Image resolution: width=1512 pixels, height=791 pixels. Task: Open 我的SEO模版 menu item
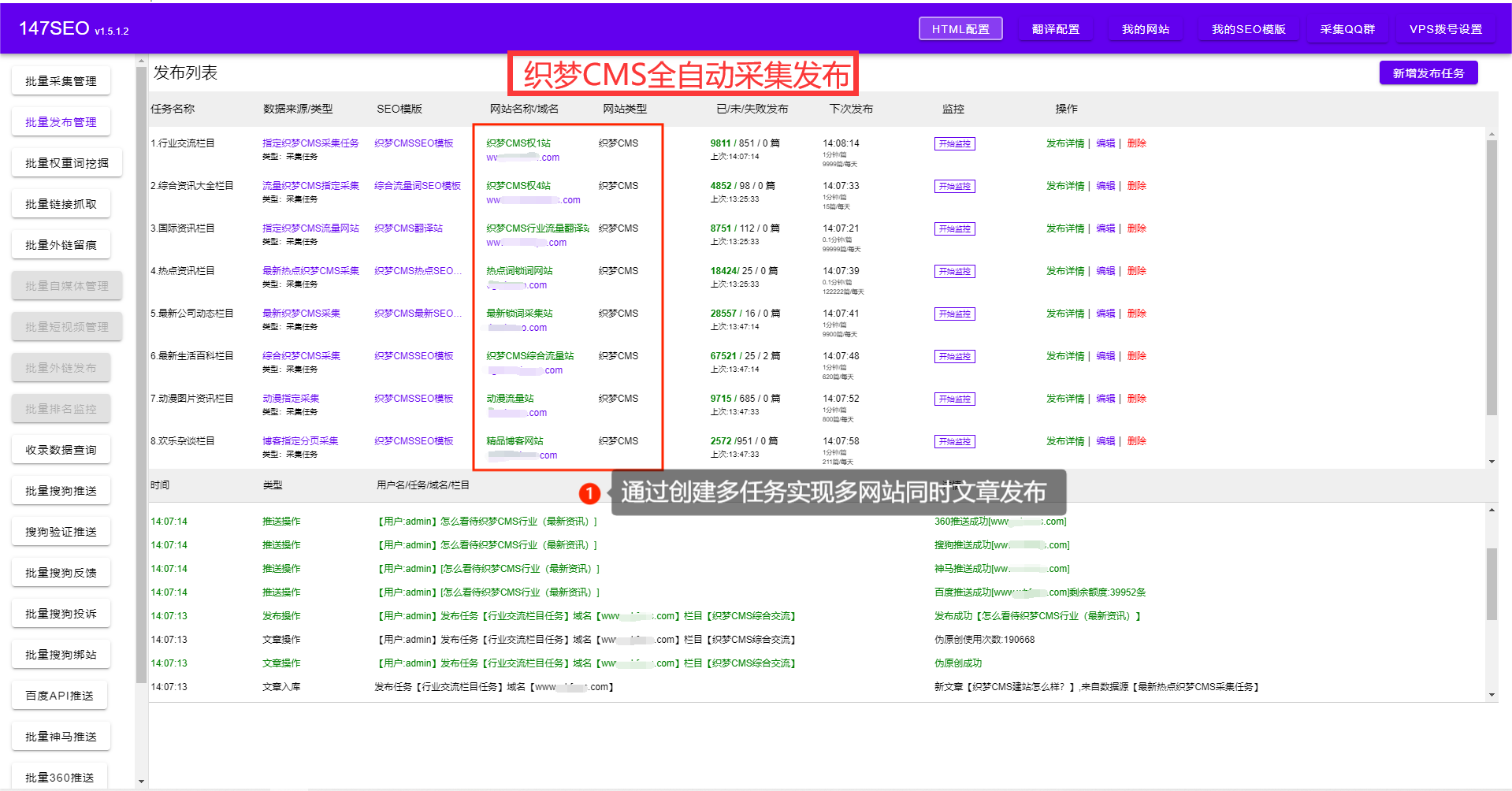coord(1248,28)
